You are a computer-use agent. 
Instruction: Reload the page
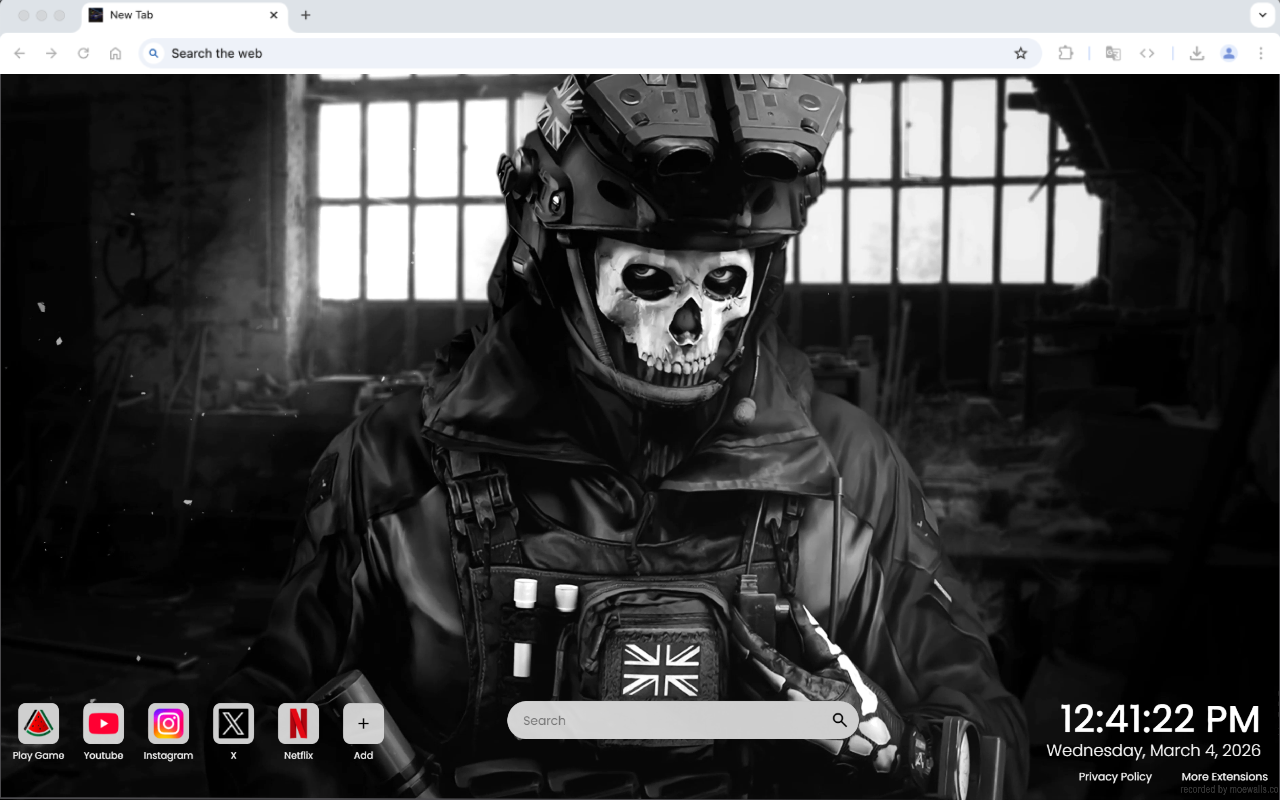84,53
